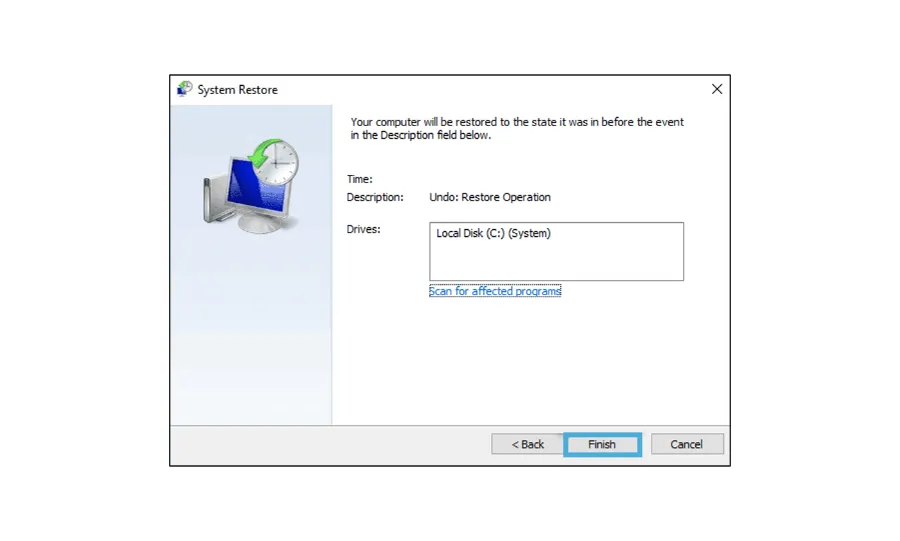Click the Drives: label
This screenshot has width=900, height=541.
point(363,229)
